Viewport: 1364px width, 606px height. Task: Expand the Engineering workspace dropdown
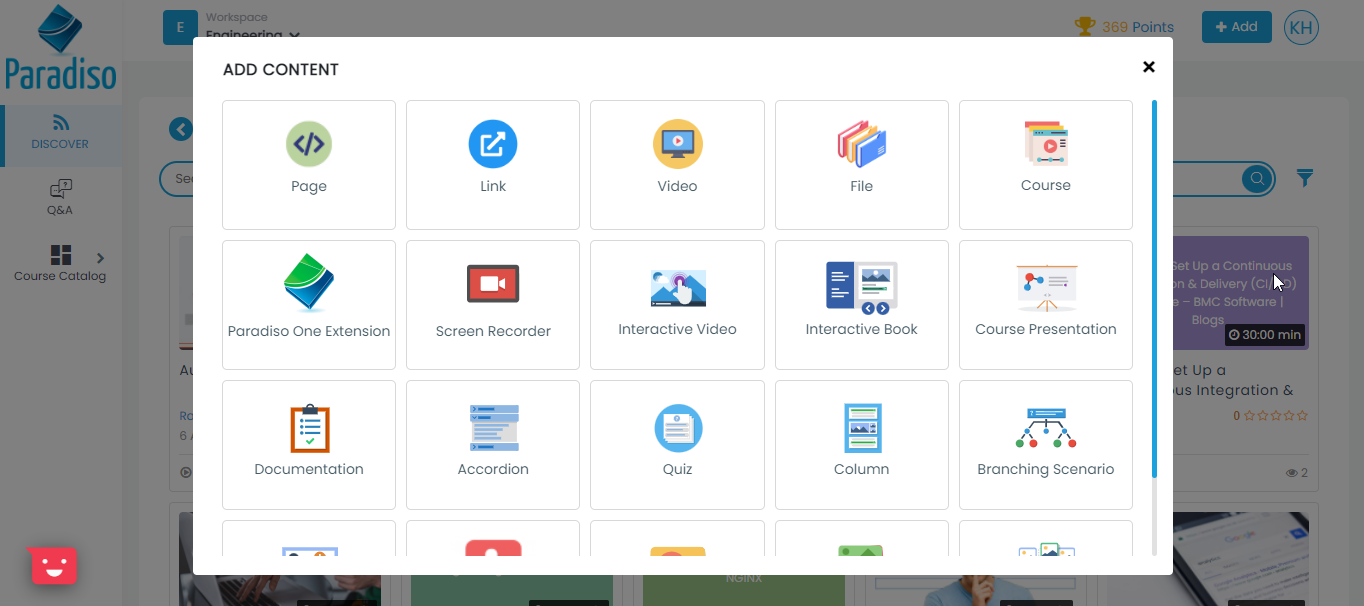click(x=294, y=36)
